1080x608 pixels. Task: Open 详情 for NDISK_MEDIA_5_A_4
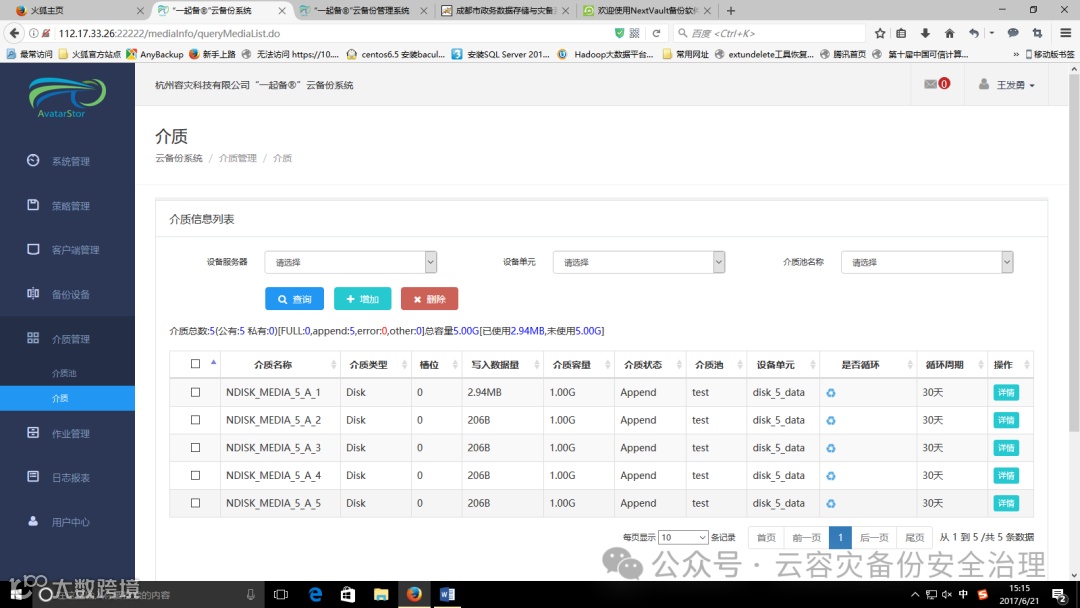[1006, 476]
